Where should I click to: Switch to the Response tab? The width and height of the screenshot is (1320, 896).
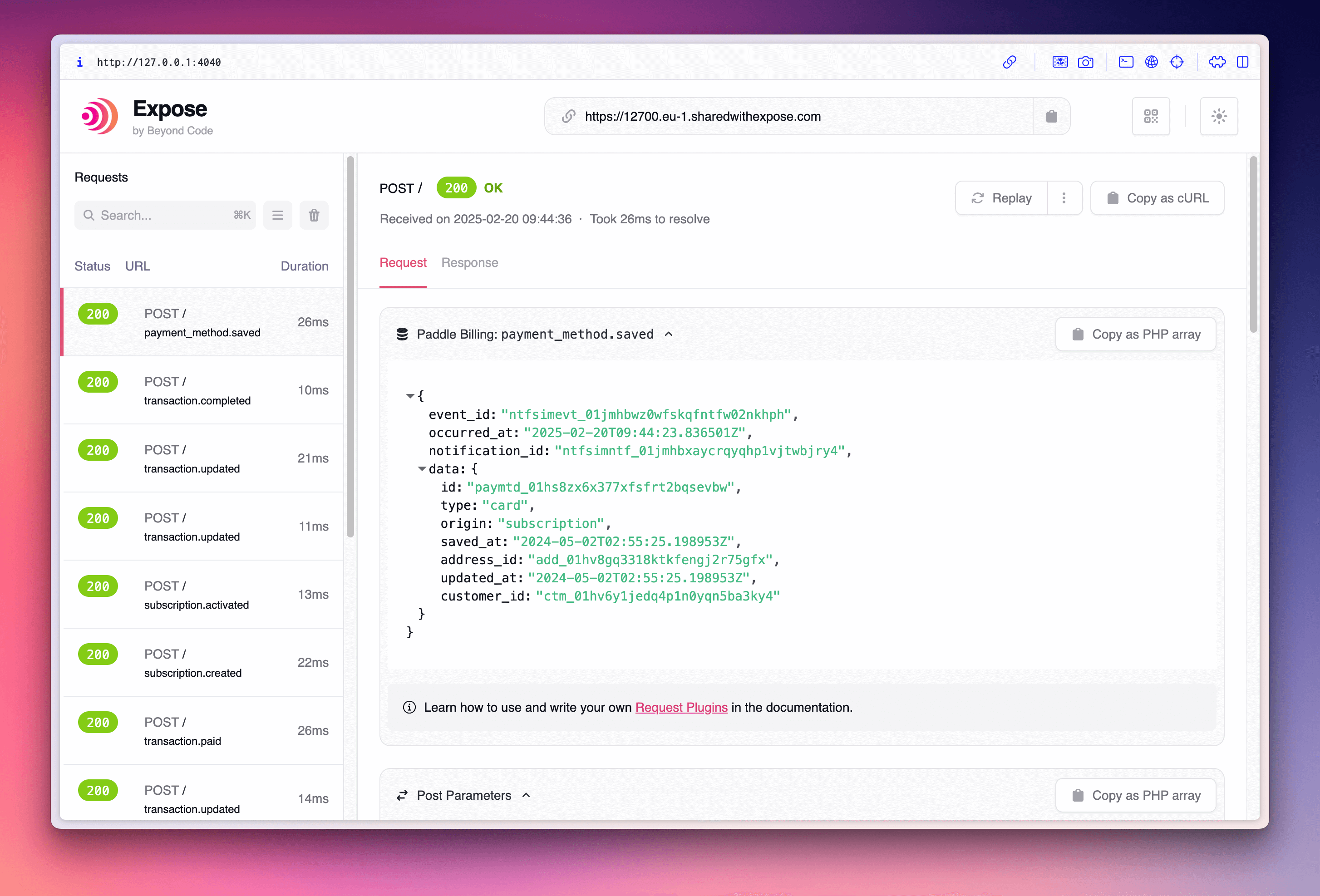(x=470, y=263)
